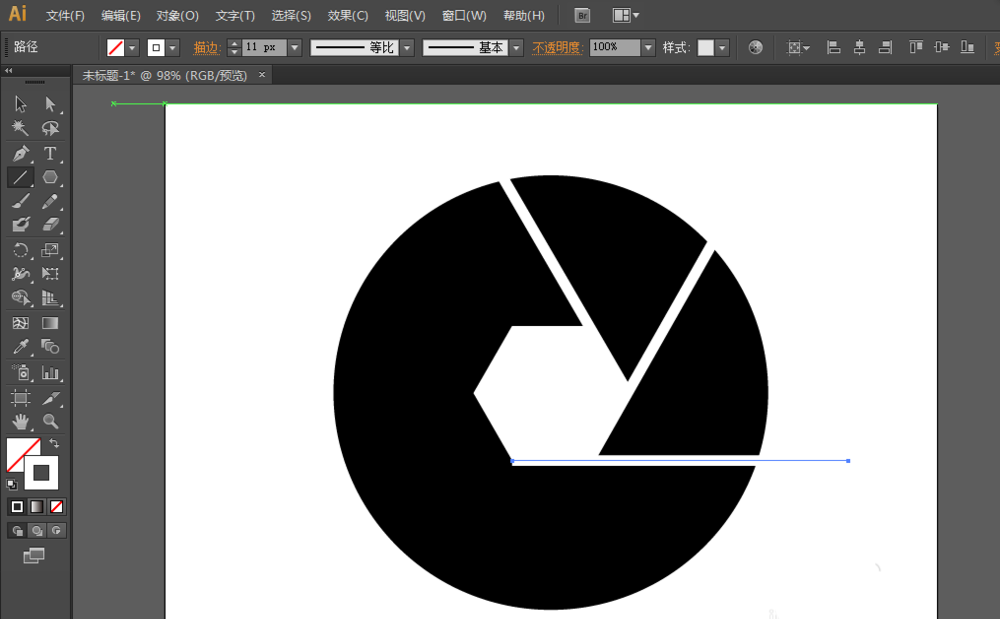1000x619 pixels.
Task: Open Adobe Bridge via the Br icon
Action: 581,15
